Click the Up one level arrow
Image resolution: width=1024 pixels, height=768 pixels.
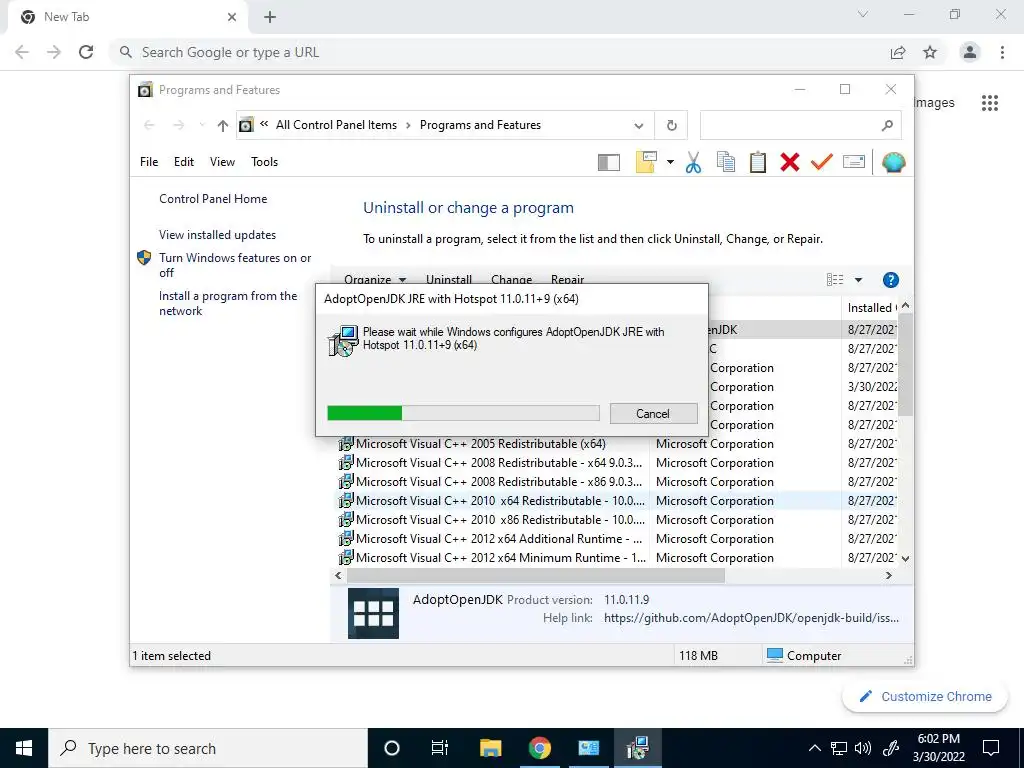click(223, 125)
